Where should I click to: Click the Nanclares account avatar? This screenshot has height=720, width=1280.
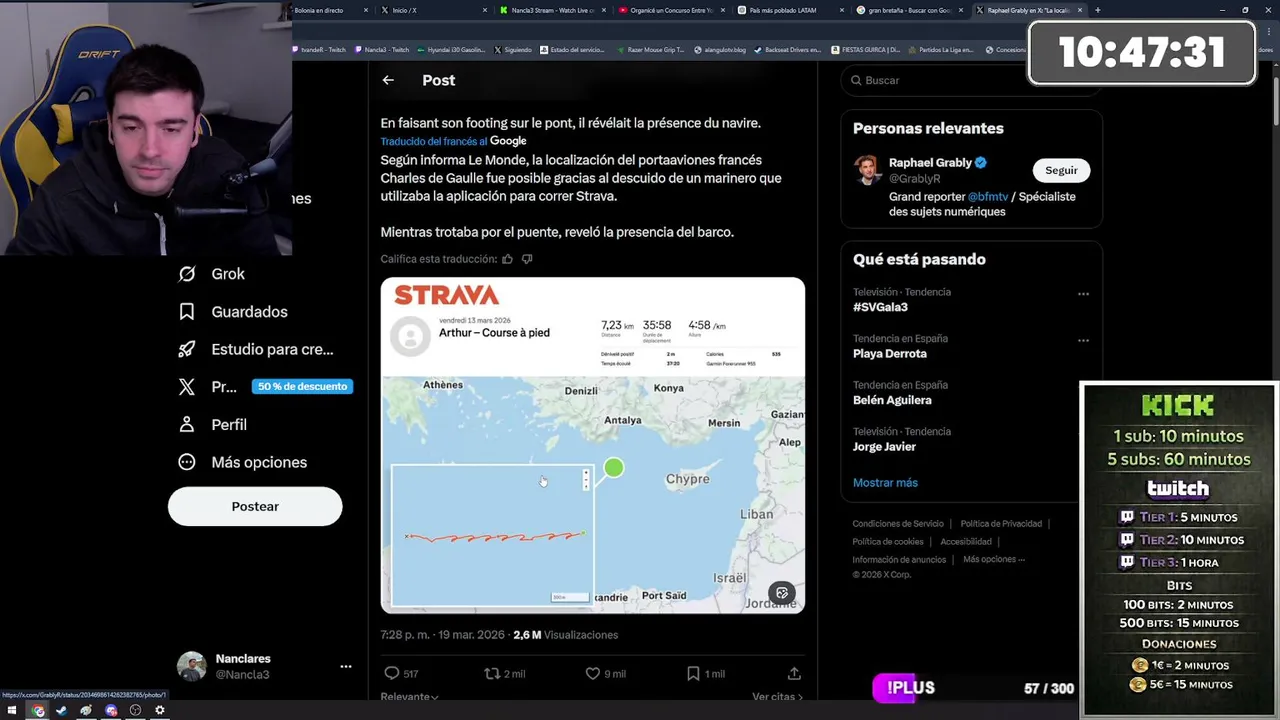pyautogui.click(x=191, y=666)
